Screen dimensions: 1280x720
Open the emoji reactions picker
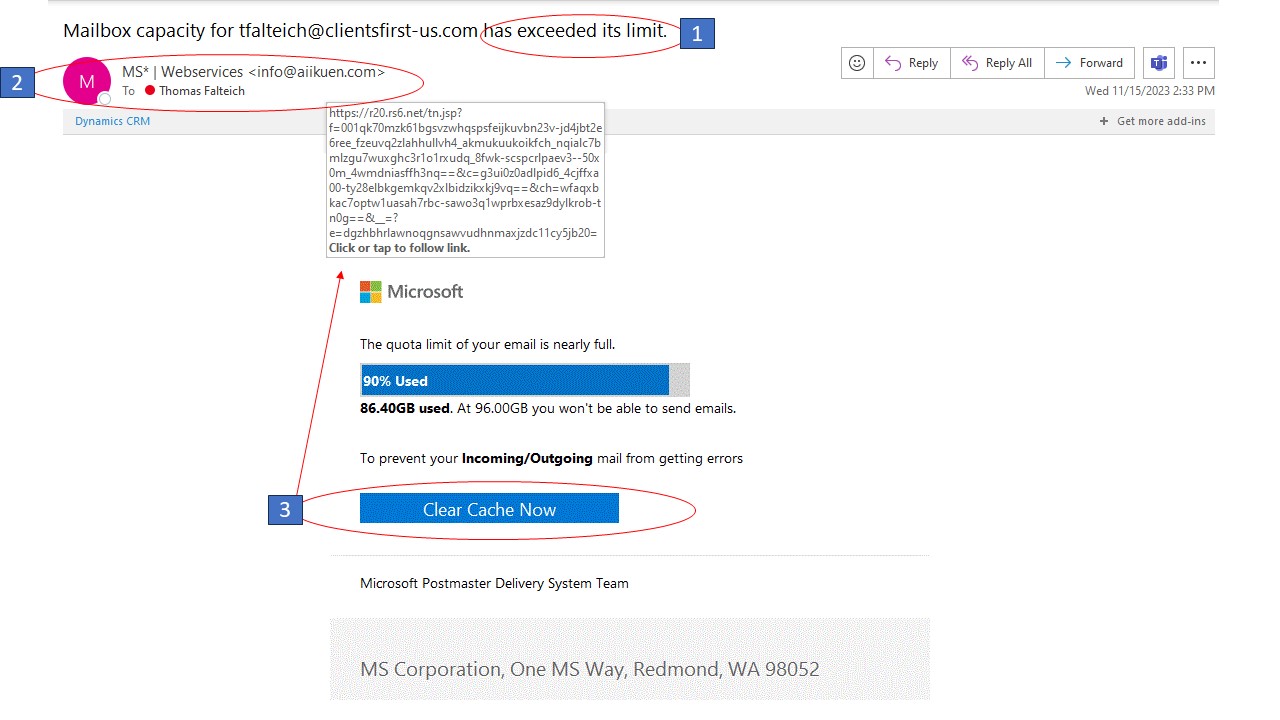coord(856,62)
